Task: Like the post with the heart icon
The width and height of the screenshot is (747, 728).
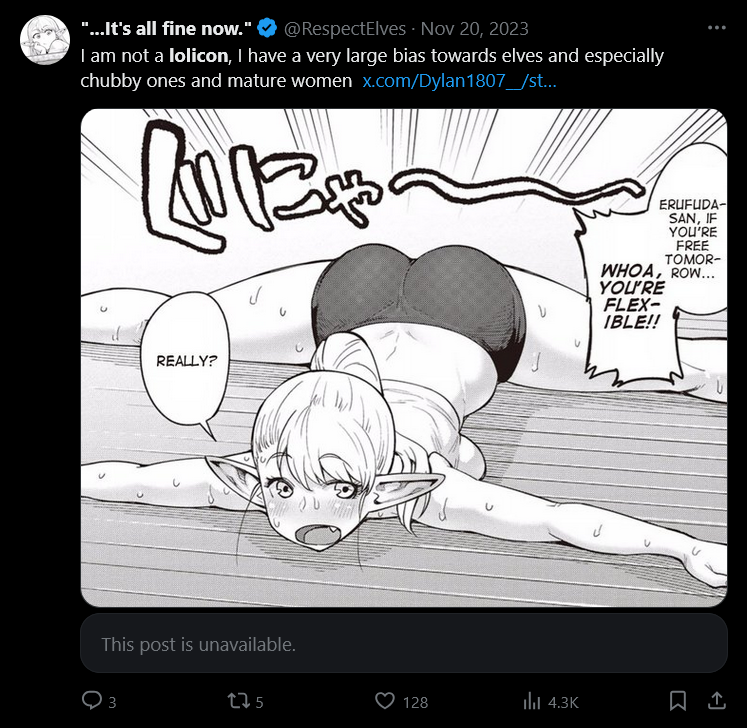Action: pos(384,701)
